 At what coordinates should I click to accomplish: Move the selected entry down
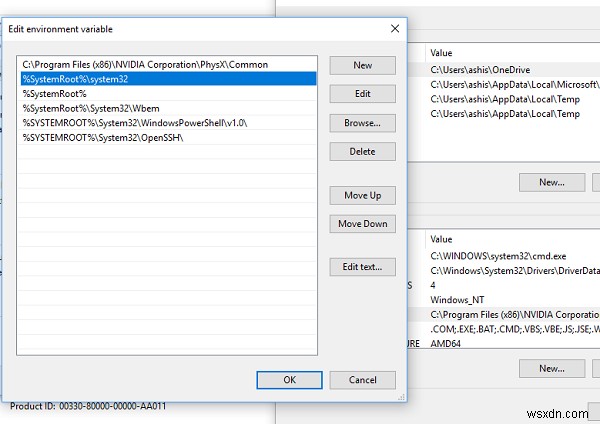(x=362, y=224)
